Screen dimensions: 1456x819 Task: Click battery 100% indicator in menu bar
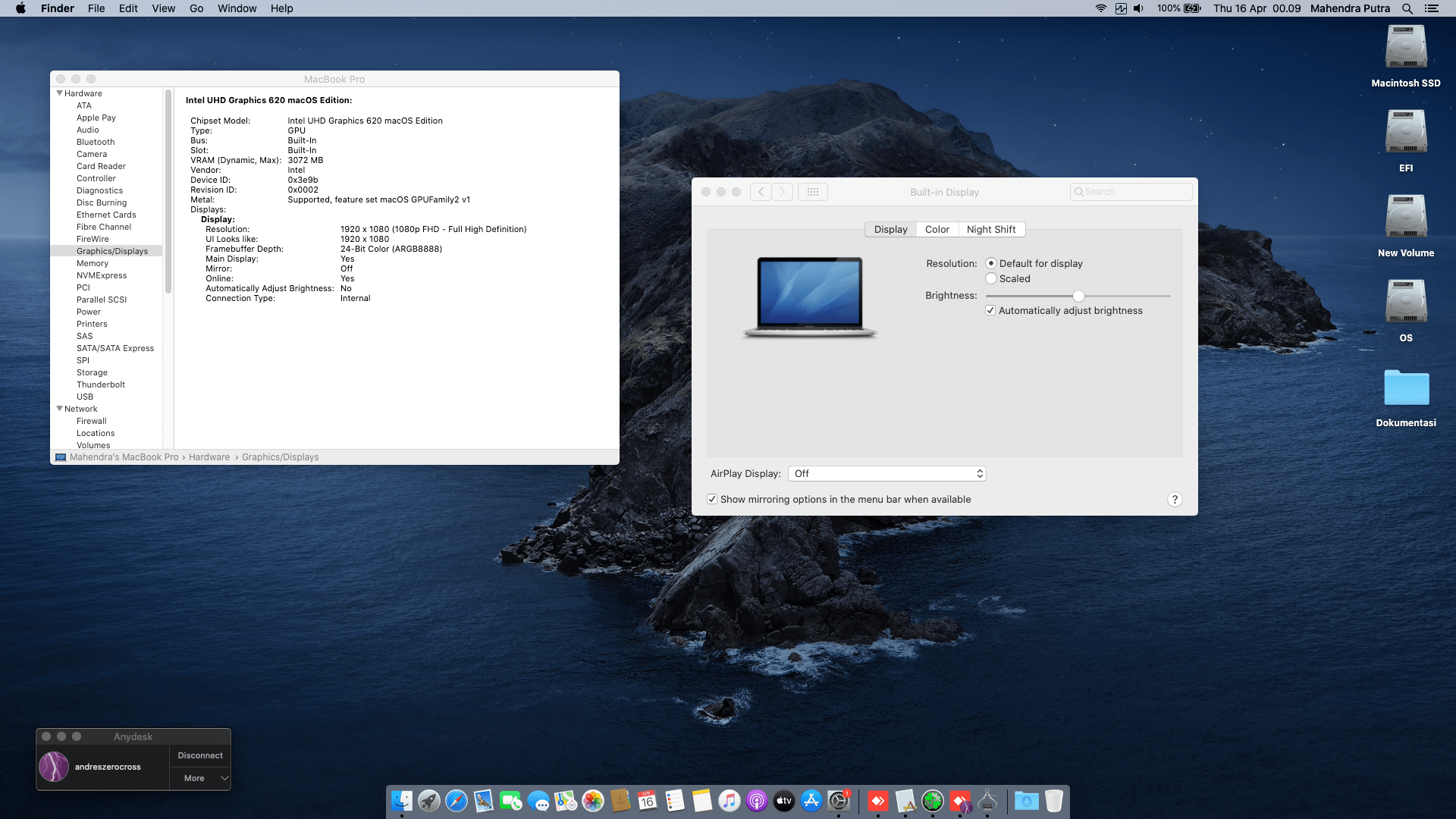coord(1178,8)
